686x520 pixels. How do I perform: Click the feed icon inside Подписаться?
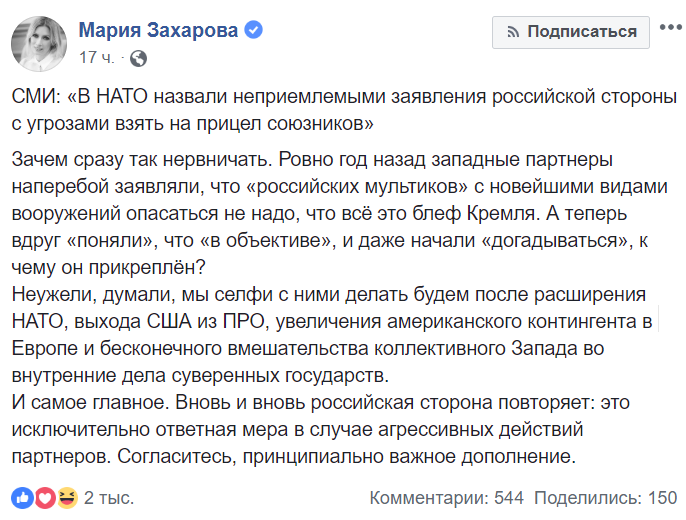coord(511,32)
